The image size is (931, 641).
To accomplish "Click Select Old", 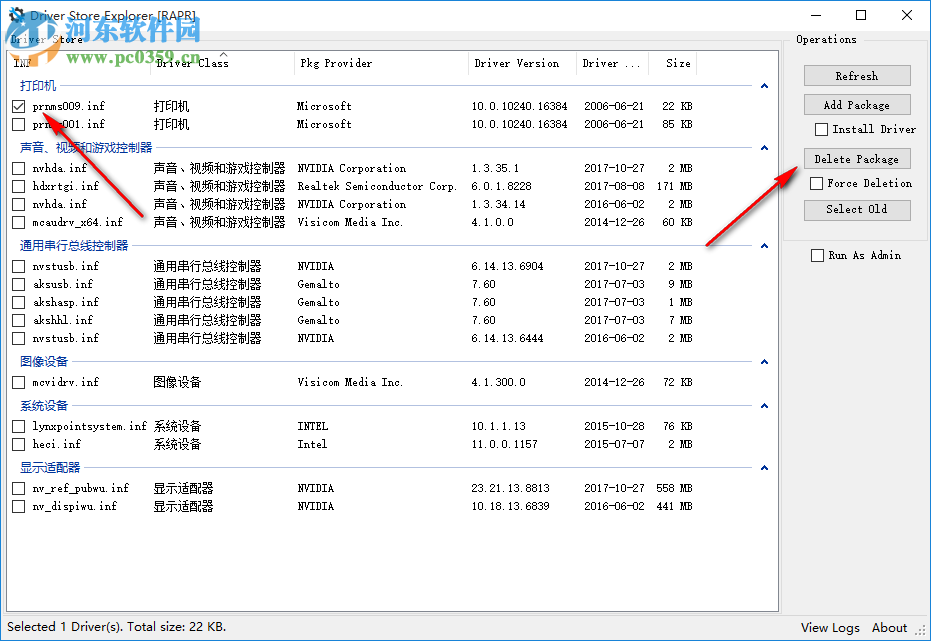I will [x=857, y=210].
